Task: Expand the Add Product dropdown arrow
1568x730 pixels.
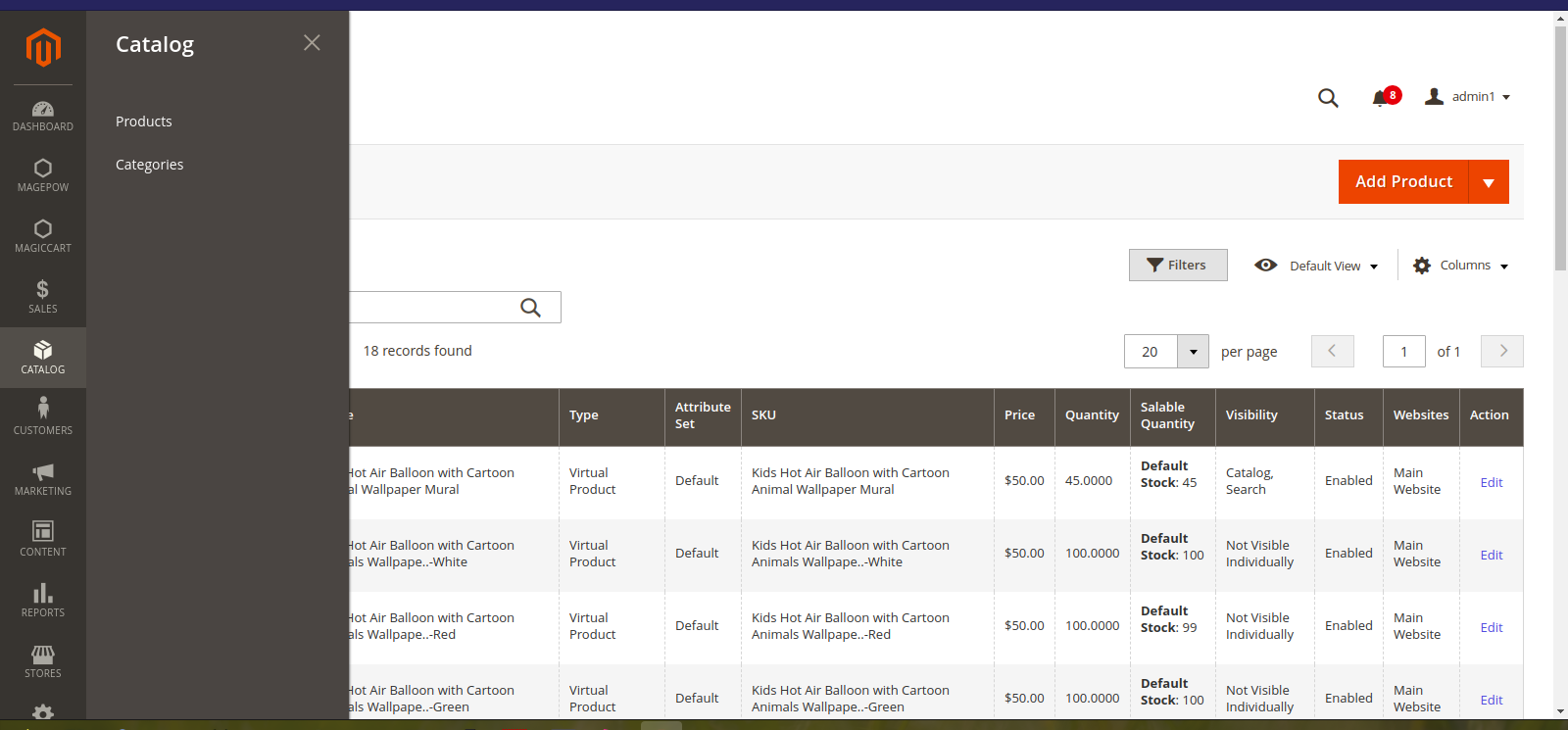Action: pos(1489,182)
